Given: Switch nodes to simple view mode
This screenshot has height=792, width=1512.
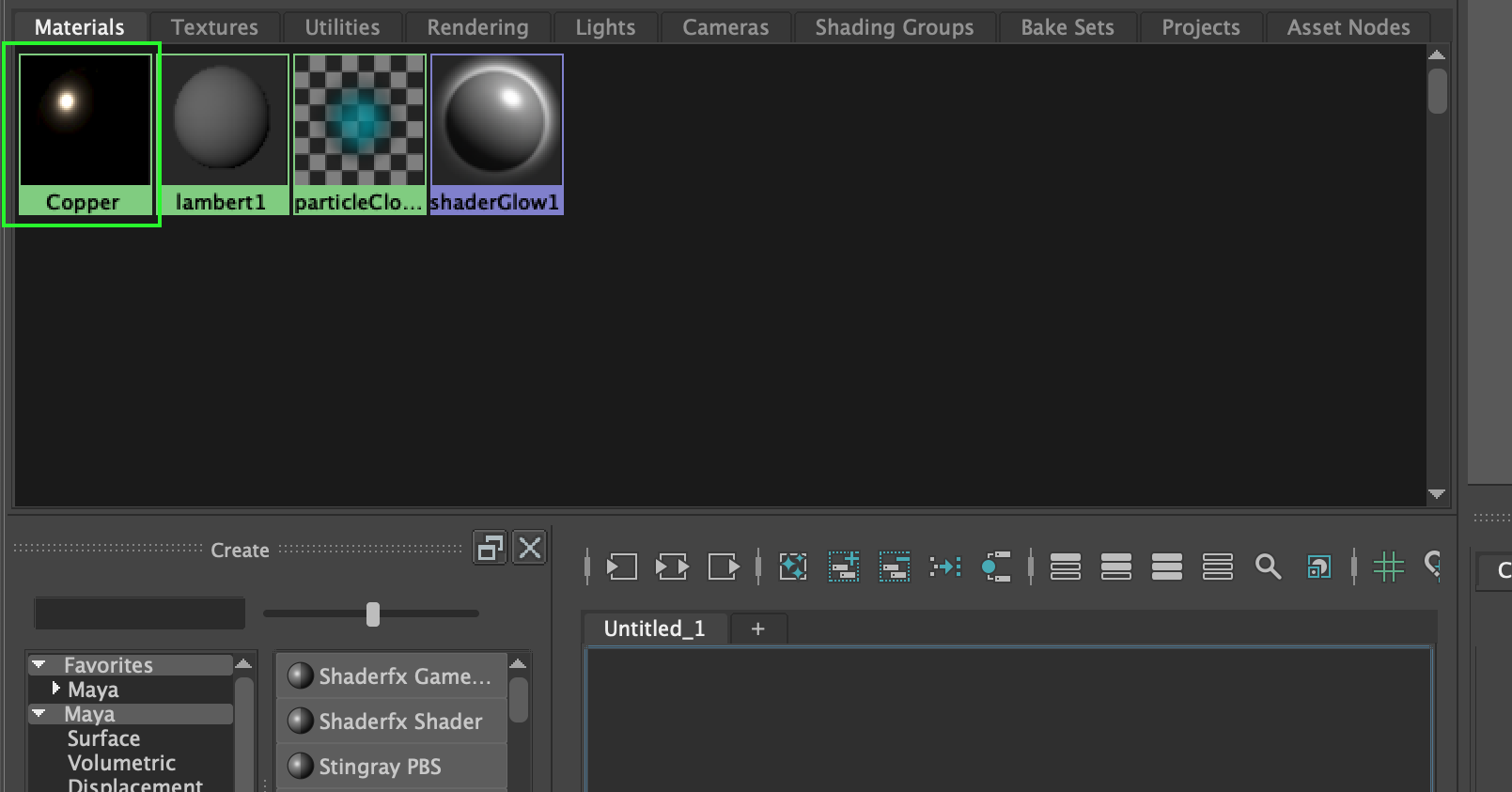Looking at the screenshot, I should point(1066,567).
